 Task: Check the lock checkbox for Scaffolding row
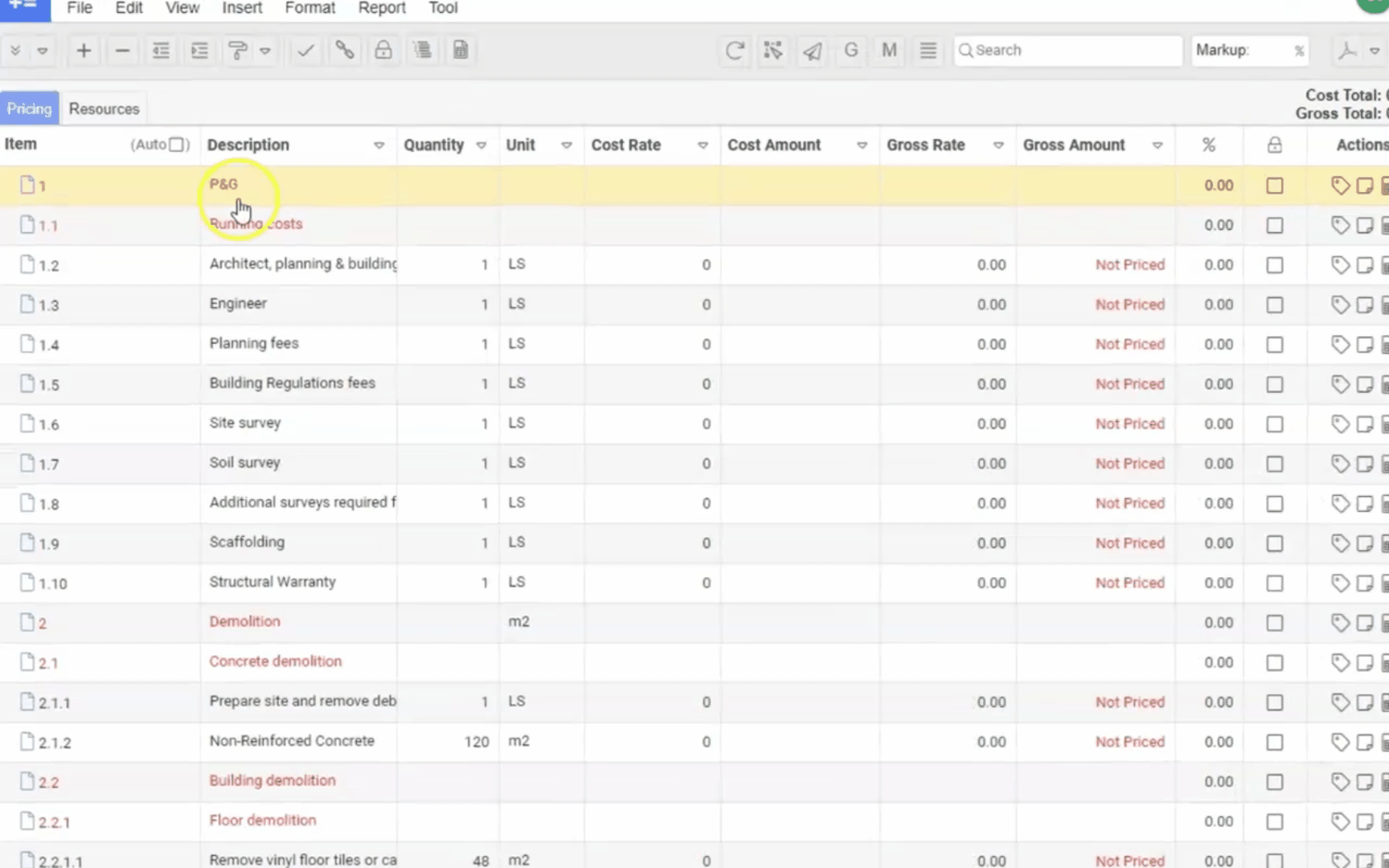[x=1275, y=543]
